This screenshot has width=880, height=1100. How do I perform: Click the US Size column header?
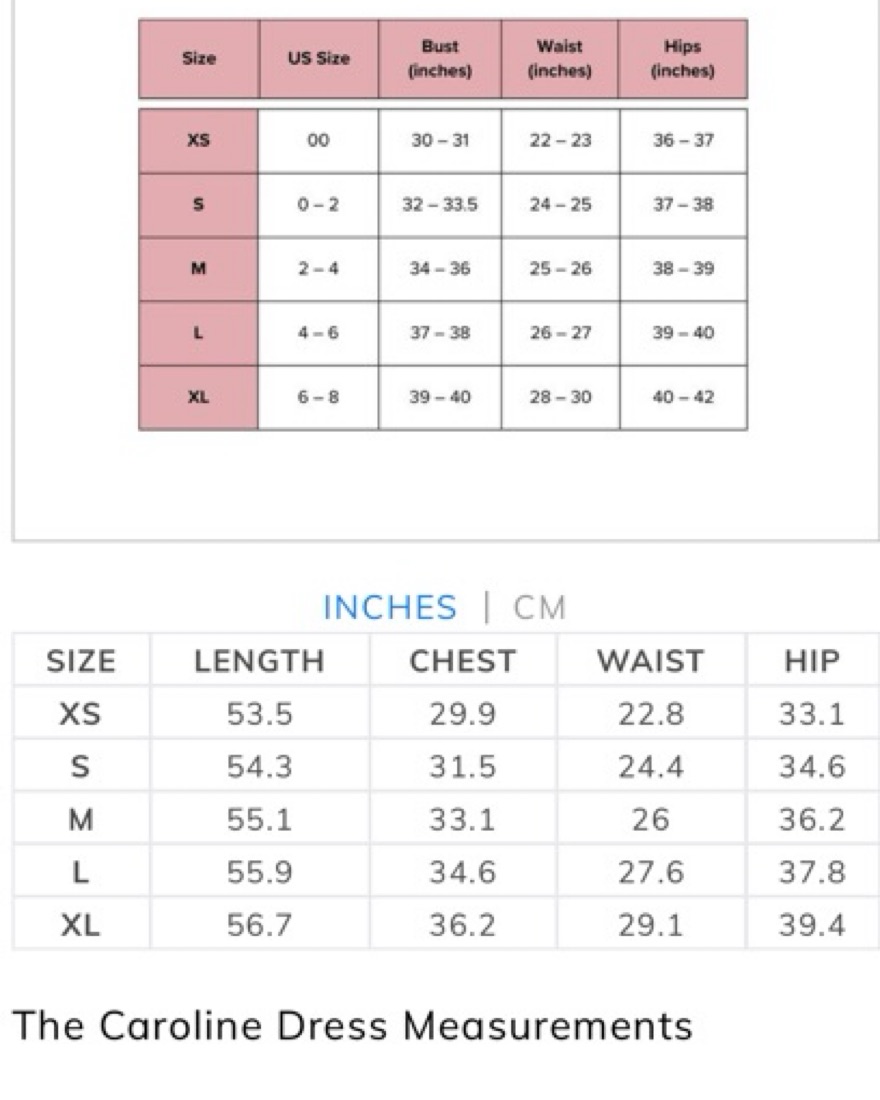click(319, 59)
